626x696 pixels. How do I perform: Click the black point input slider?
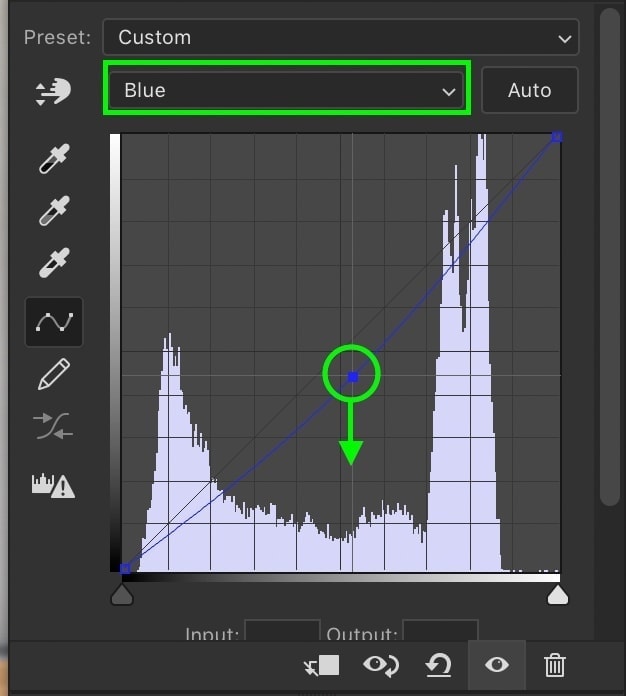click(122, 595)
